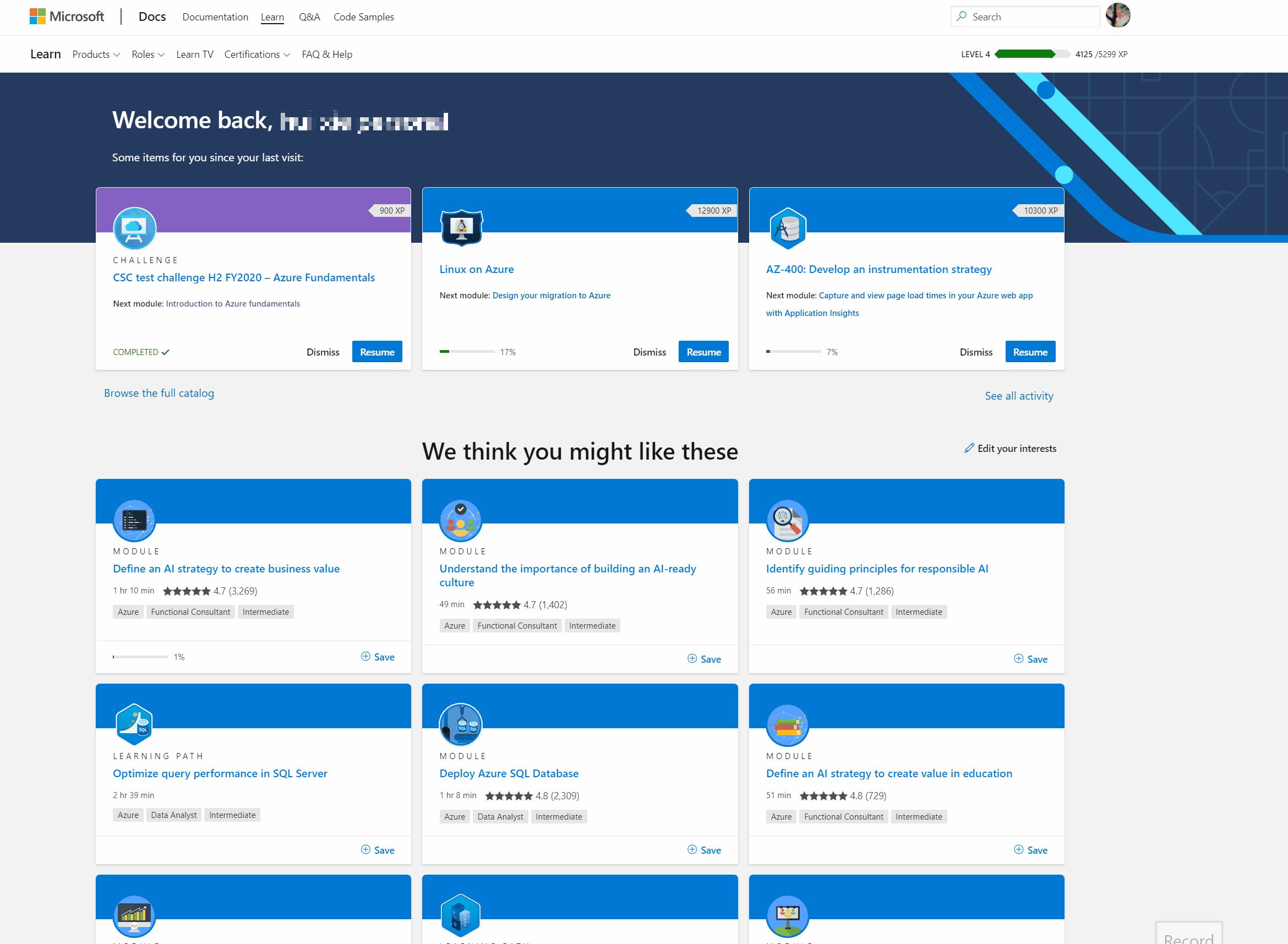
Task: Select the Learn tab in top navigation
Action: [272, 17]
